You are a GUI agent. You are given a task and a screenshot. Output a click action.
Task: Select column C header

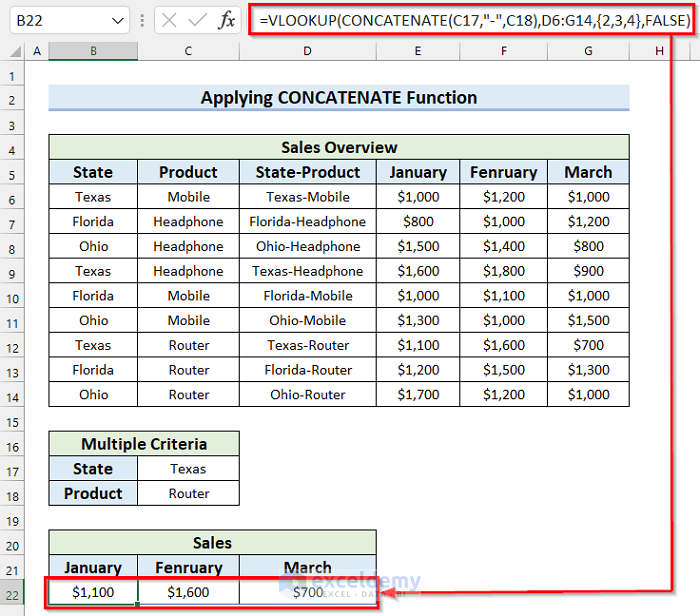coord(188,51)
